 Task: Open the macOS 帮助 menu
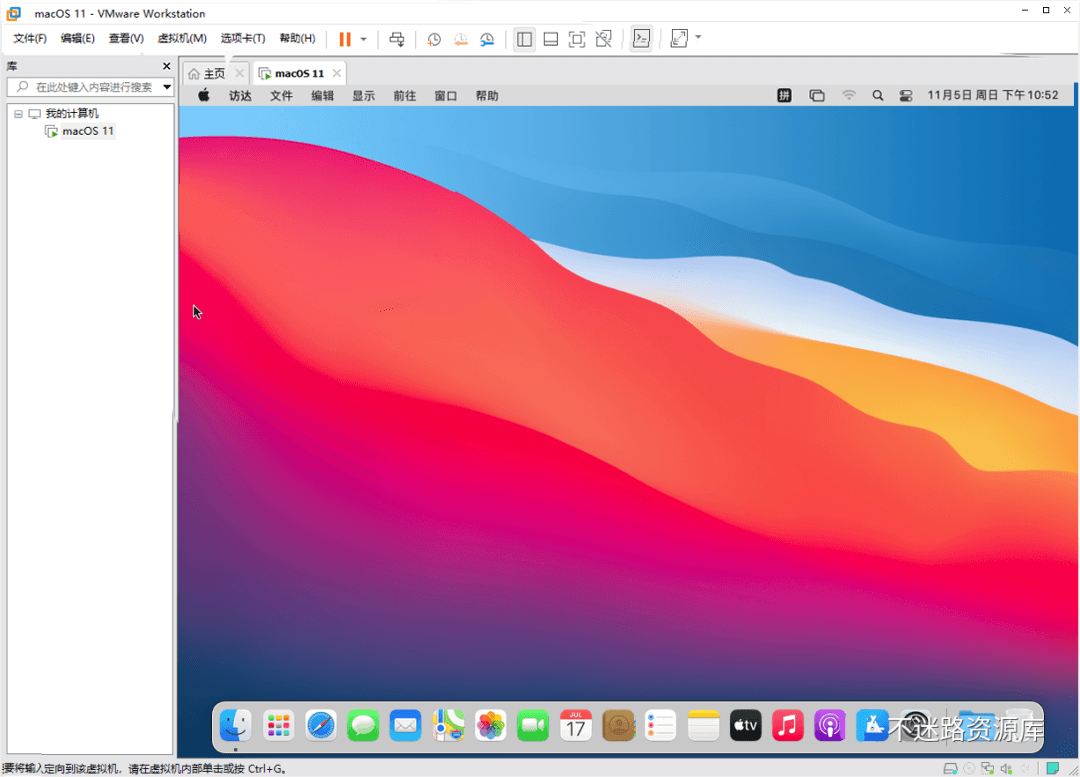click(x=487, y=96)
